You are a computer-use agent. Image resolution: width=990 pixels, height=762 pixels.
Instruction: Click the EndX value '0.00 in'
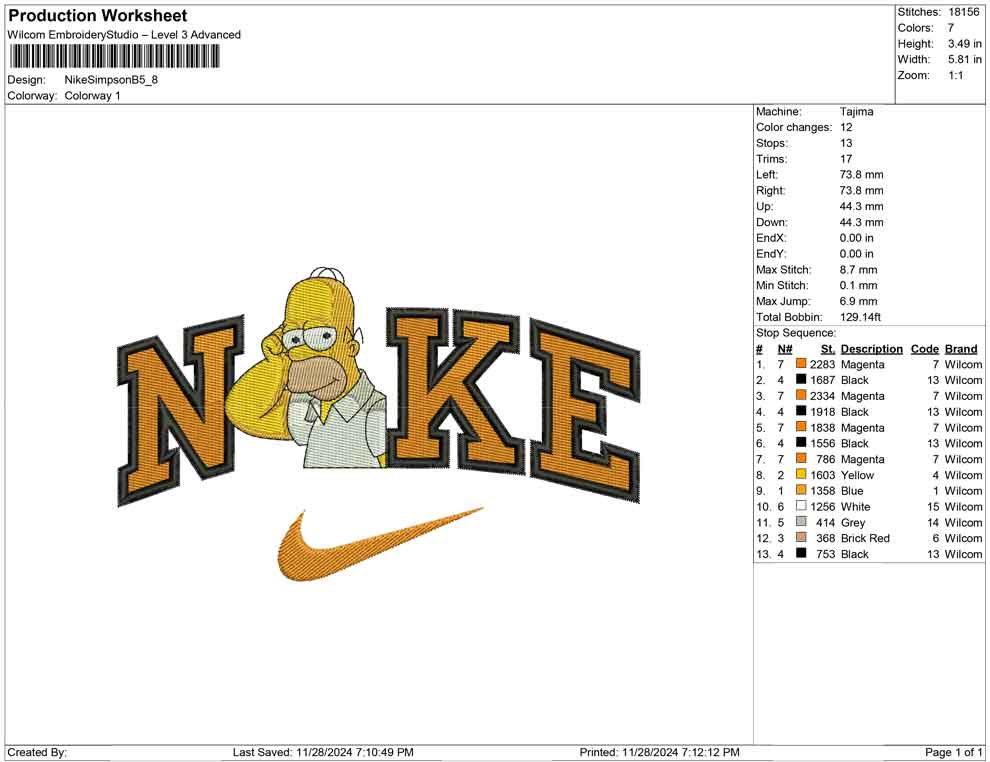857,237
